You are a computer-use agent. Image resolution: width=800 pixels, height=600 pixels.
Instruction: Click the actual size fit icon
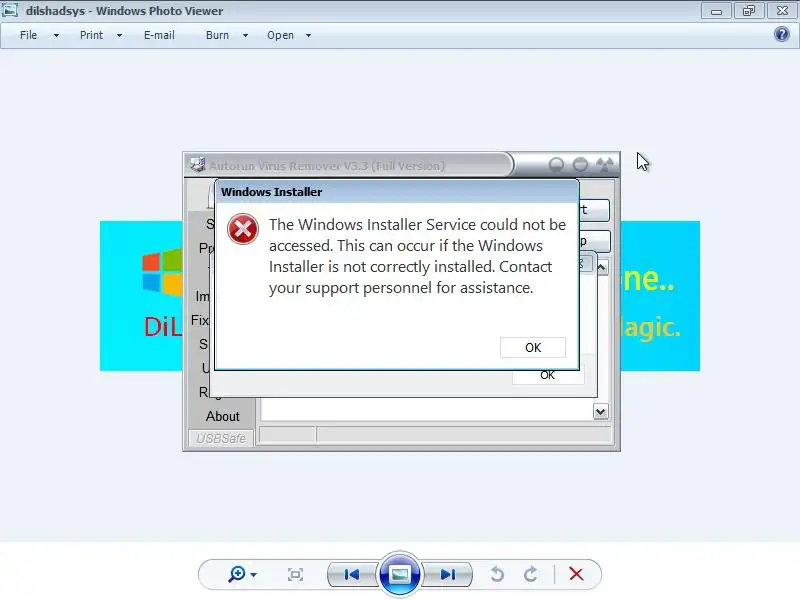(x=295, y=574)
